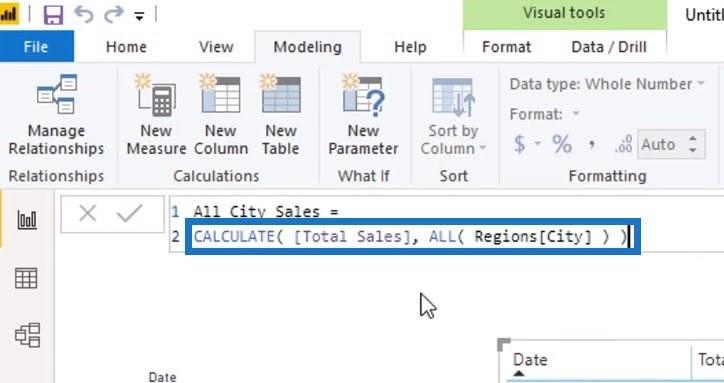Open the Data type Whole Number dropdown
724x383 pixels.
607,84
